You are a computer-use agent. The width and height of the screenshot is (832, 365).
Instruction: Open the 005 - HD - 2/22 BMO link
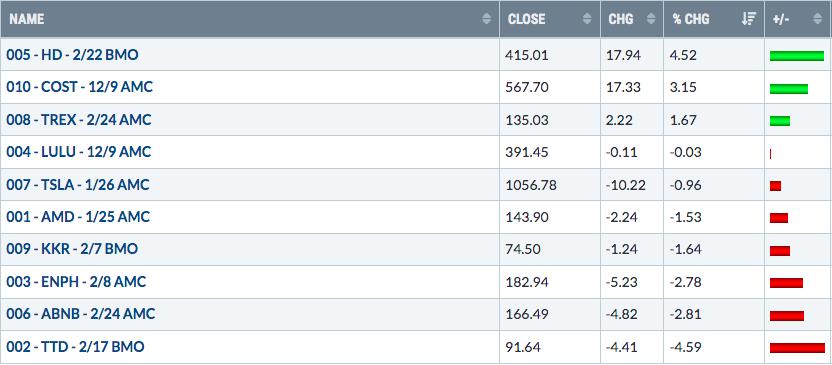pyautogui.click(x=73, y=55)
